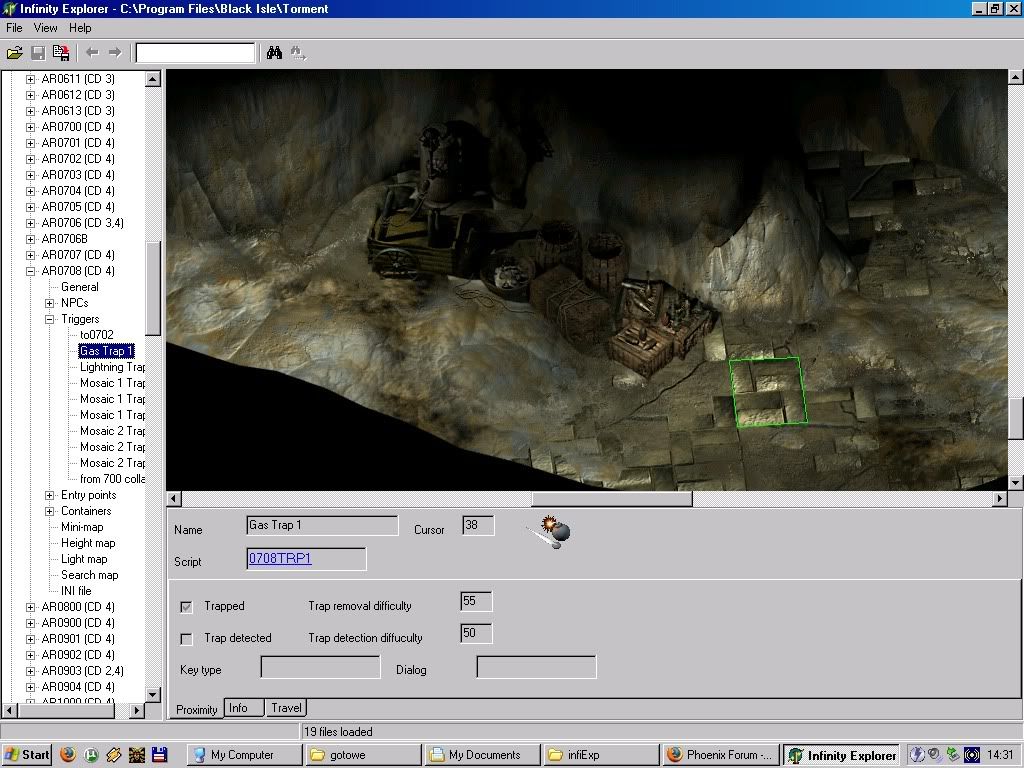This screenshot has height=768, width=1024.
Task: Click the toolbar search text box
Action: pyautogui.click(x=195, y=53)
